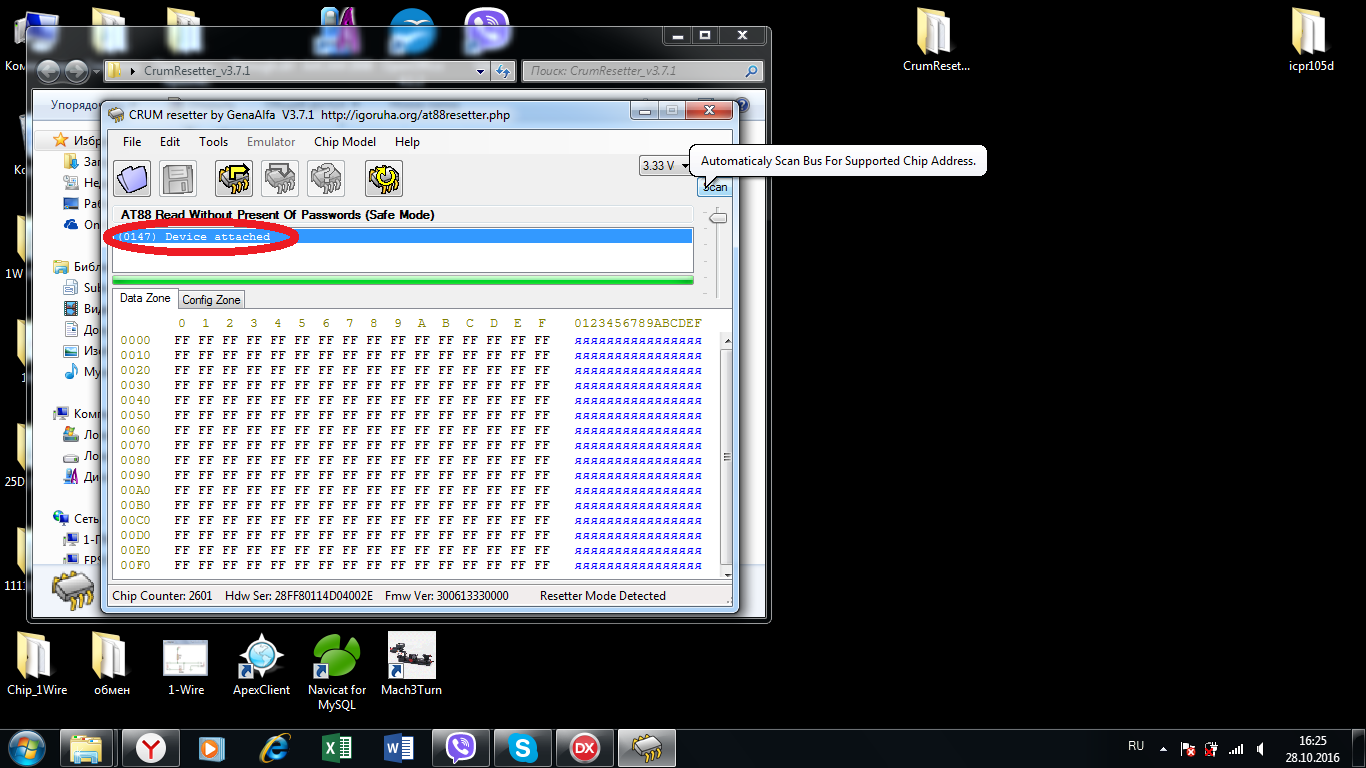The image size is (1366, 768).
Task: Open the CrumReset... folder on the desktop
Action: coord(936,41)
